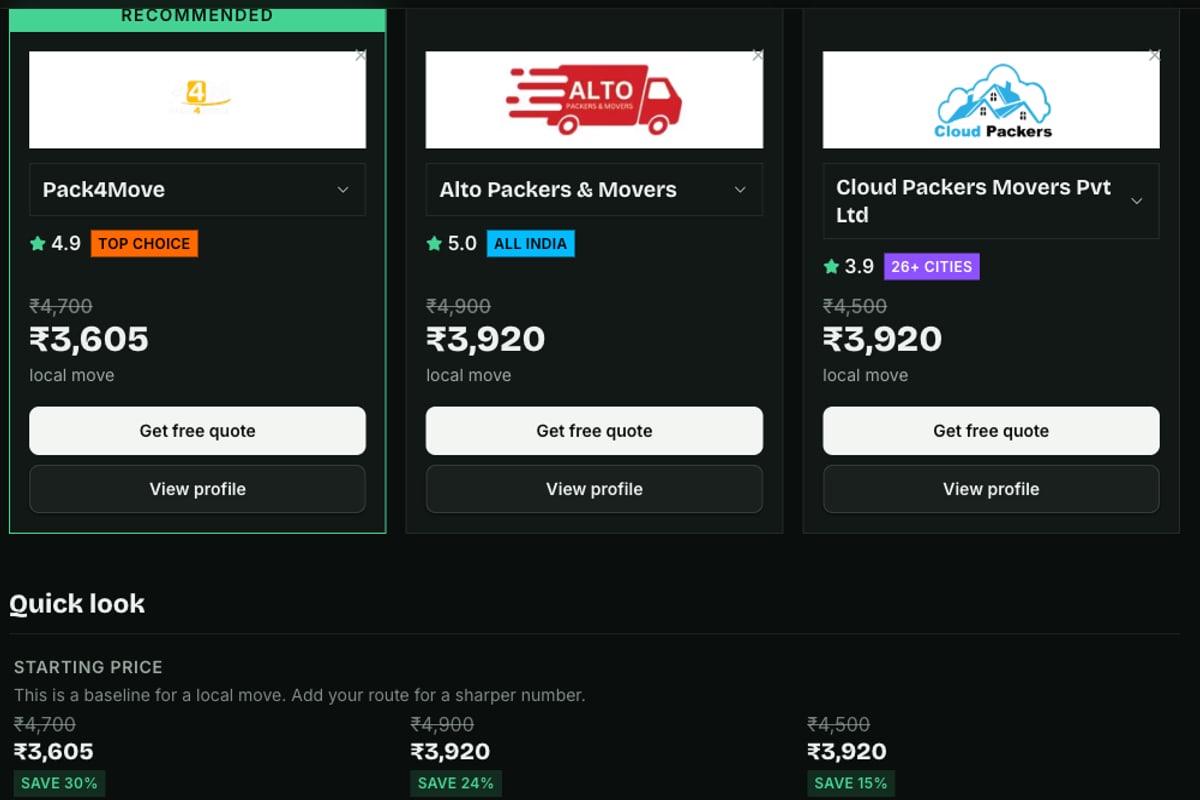Viewport: 1200px width, 800px height.
Task: Click the SAVE 30% tag
Action: (59, 783)
